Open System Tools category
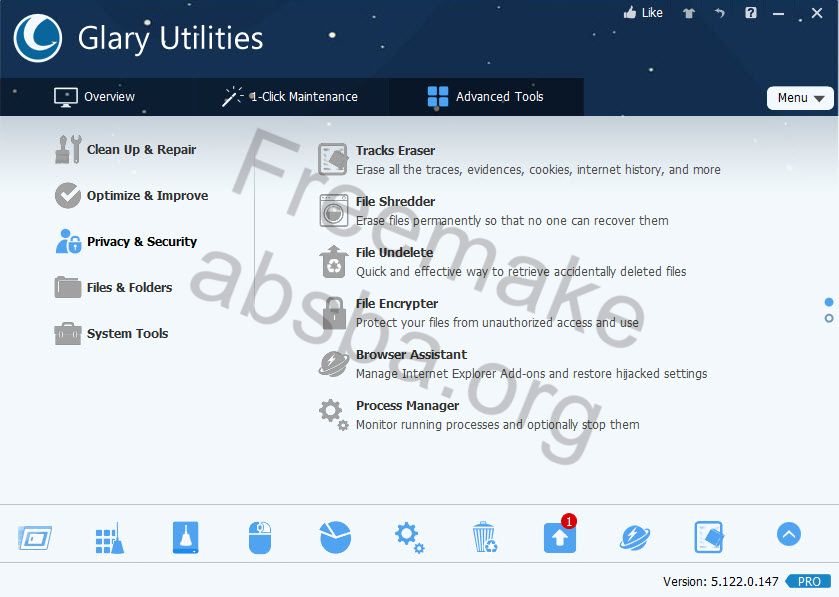 111,333
